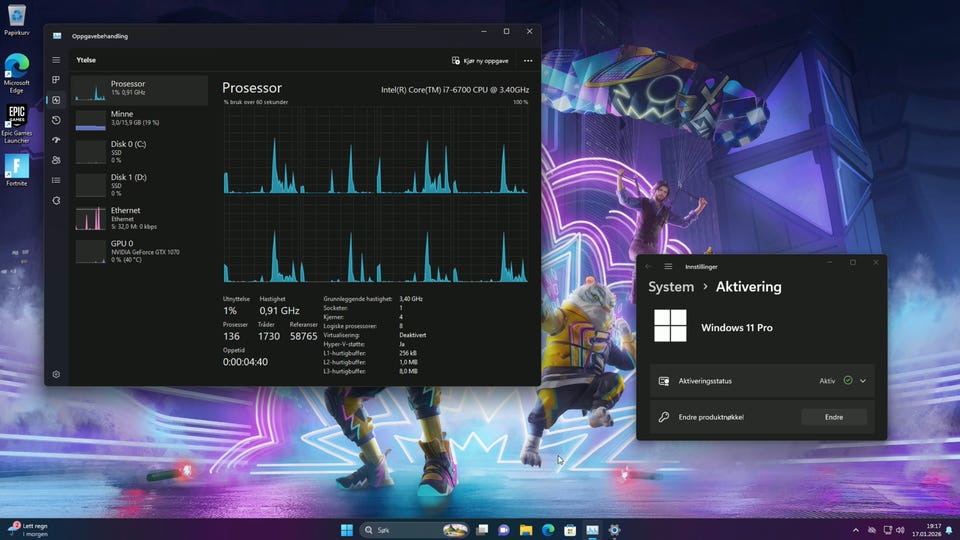Show hidden system tray icons chevron
This screenshot has height=540, width=960.
[x=855, y=529]
